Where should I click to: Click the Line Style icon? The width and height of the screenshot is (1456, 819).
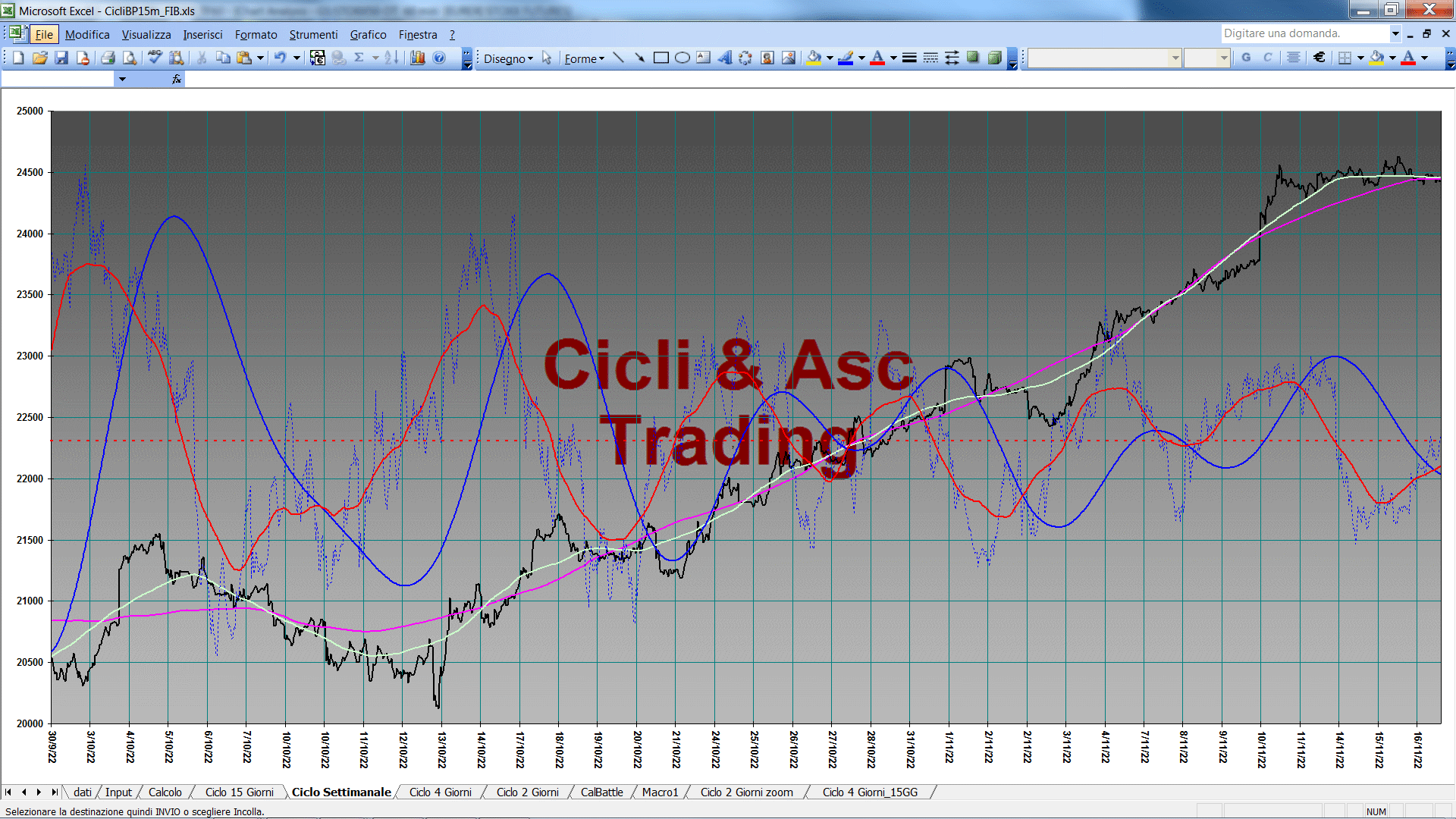click(909, 58)
